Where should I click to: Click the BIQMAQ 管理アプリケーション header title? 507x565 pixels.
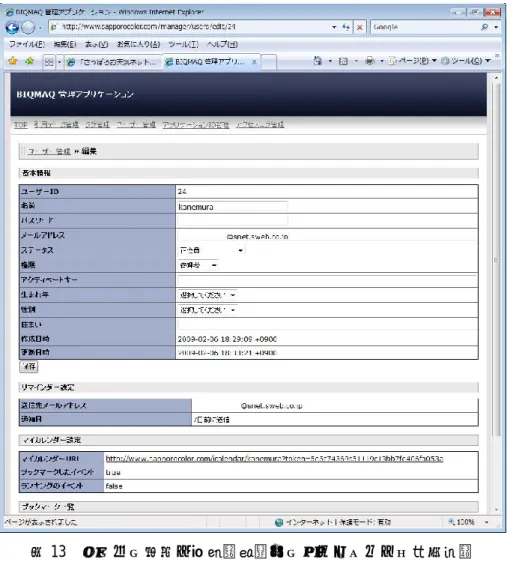(75, 94)
